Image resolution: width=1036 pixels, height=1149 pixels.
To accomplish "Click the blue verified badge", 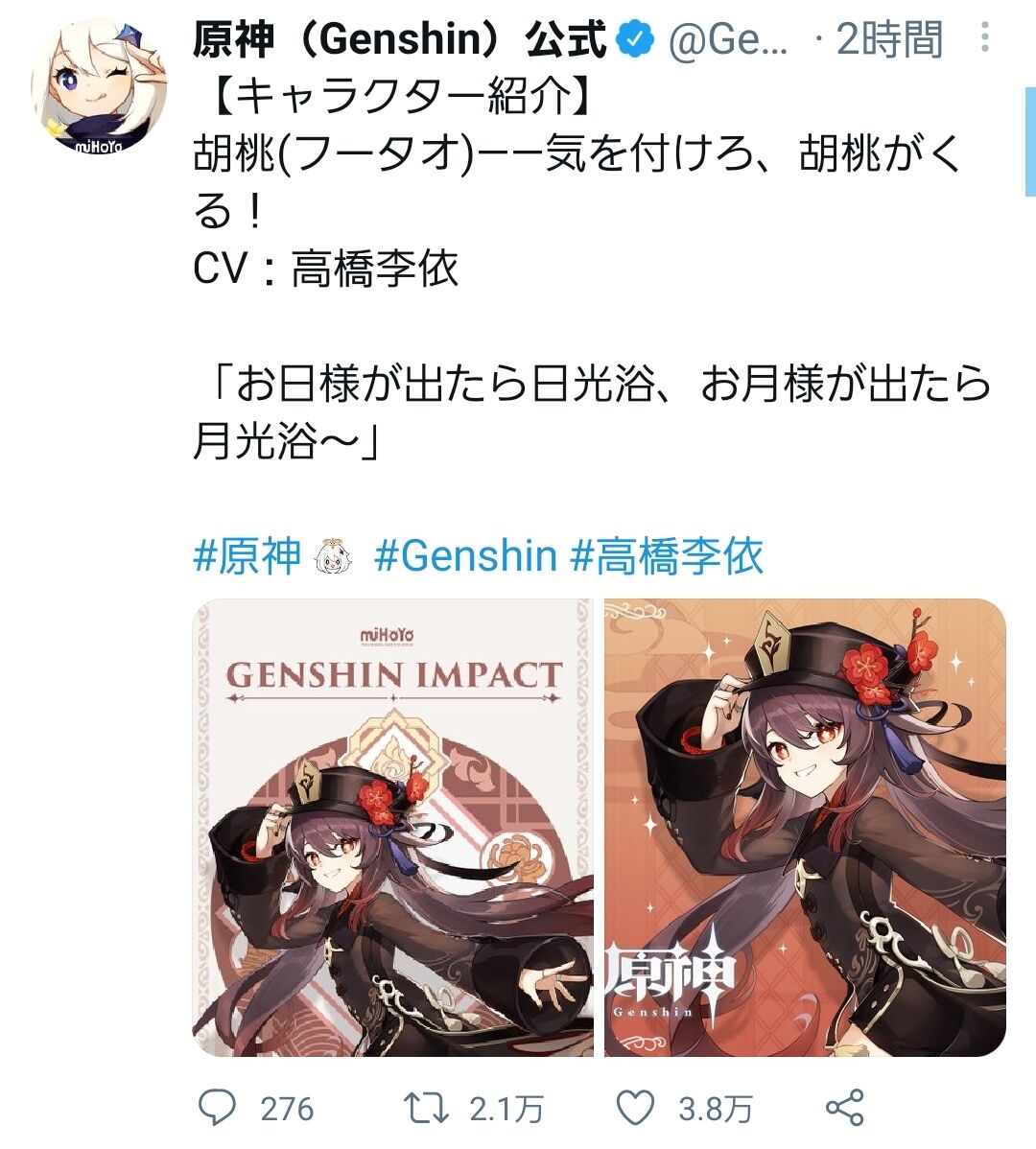I will coord(635,38).
